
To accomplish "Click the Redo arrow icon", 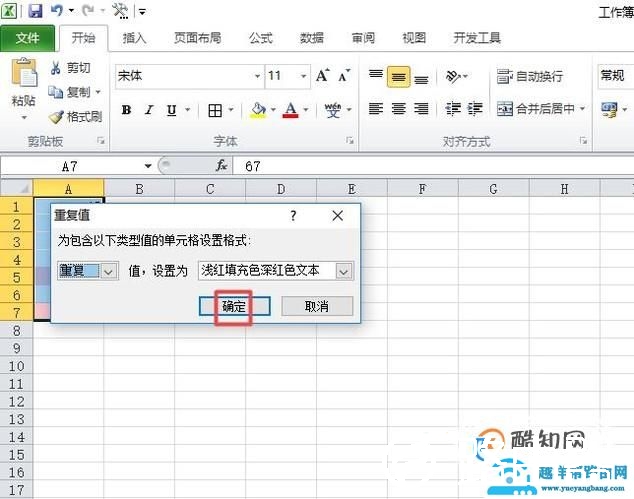I will [x=88, y=11].
